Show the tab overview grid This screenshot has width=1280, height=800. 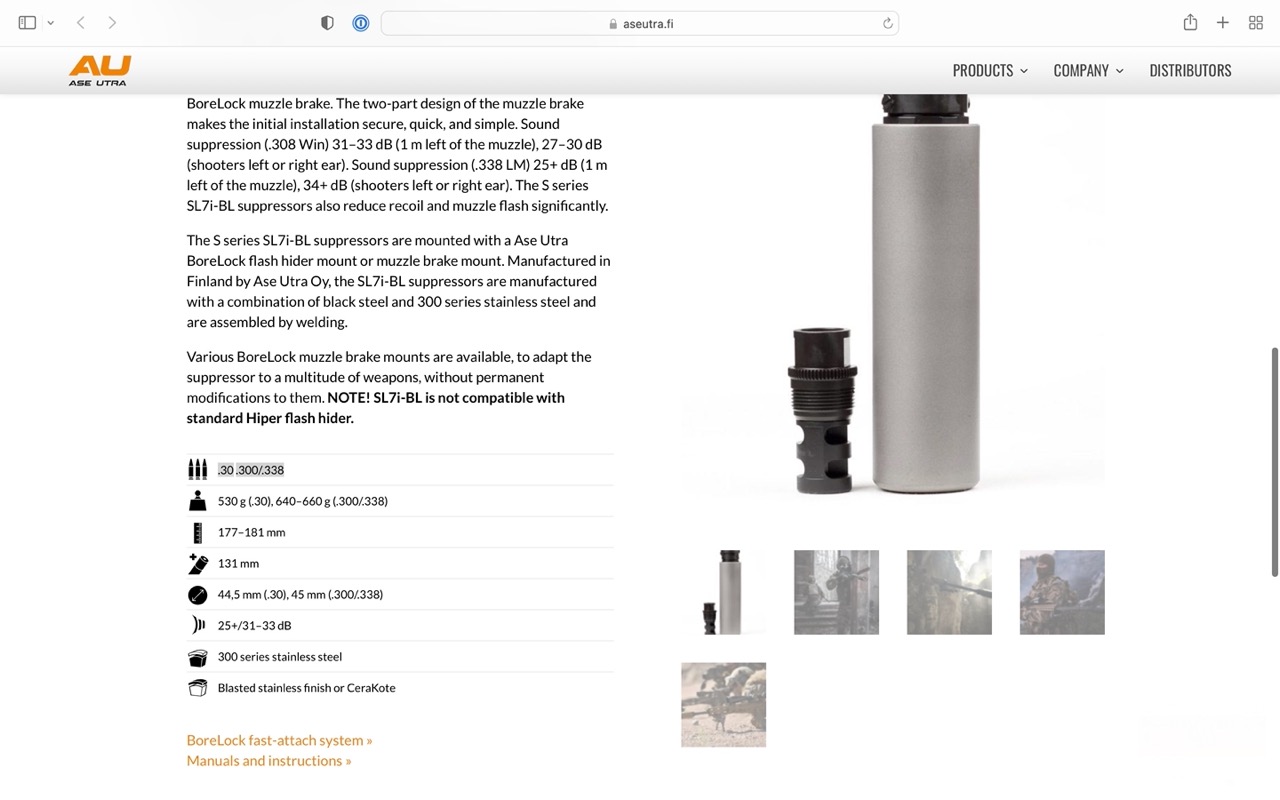[1256, 23]
